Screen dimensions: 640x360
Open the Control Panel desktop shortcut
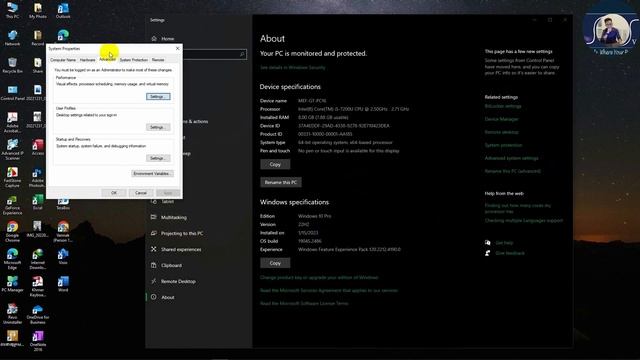click(12, 92)
